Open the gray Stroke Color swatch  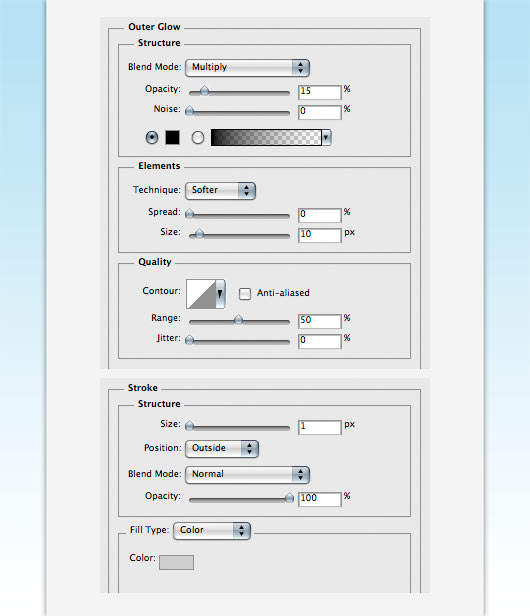[x=176, y=562]
